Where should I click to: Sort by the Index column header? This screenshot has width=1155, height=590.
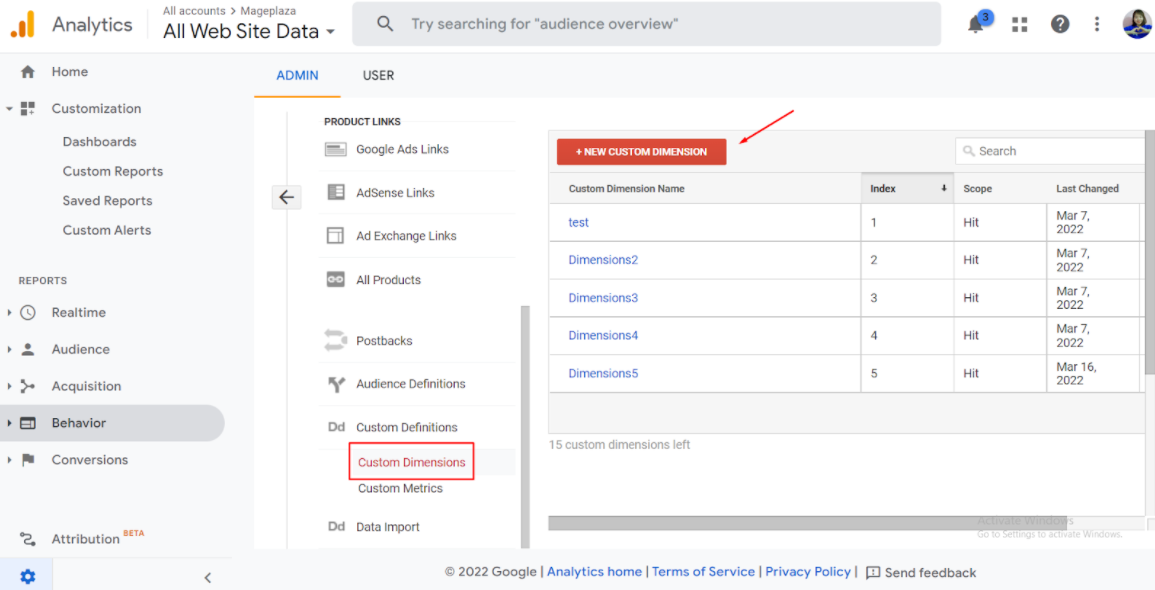click(x=905, y=188)
